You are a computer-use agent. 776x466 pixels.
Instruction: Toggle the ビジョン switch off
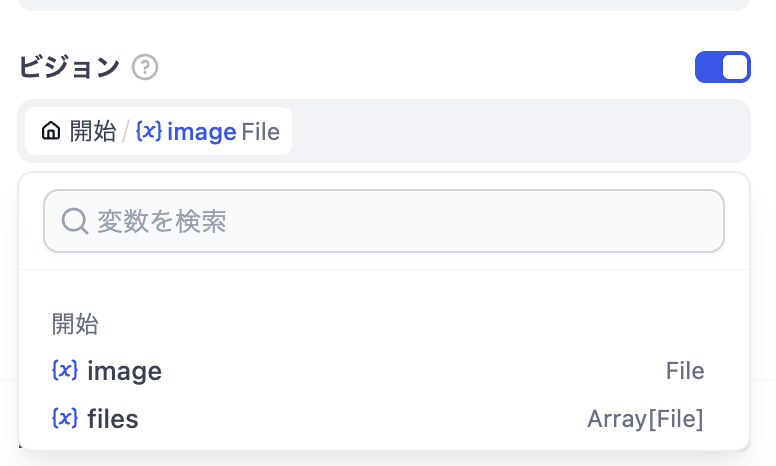coord(722,67)
